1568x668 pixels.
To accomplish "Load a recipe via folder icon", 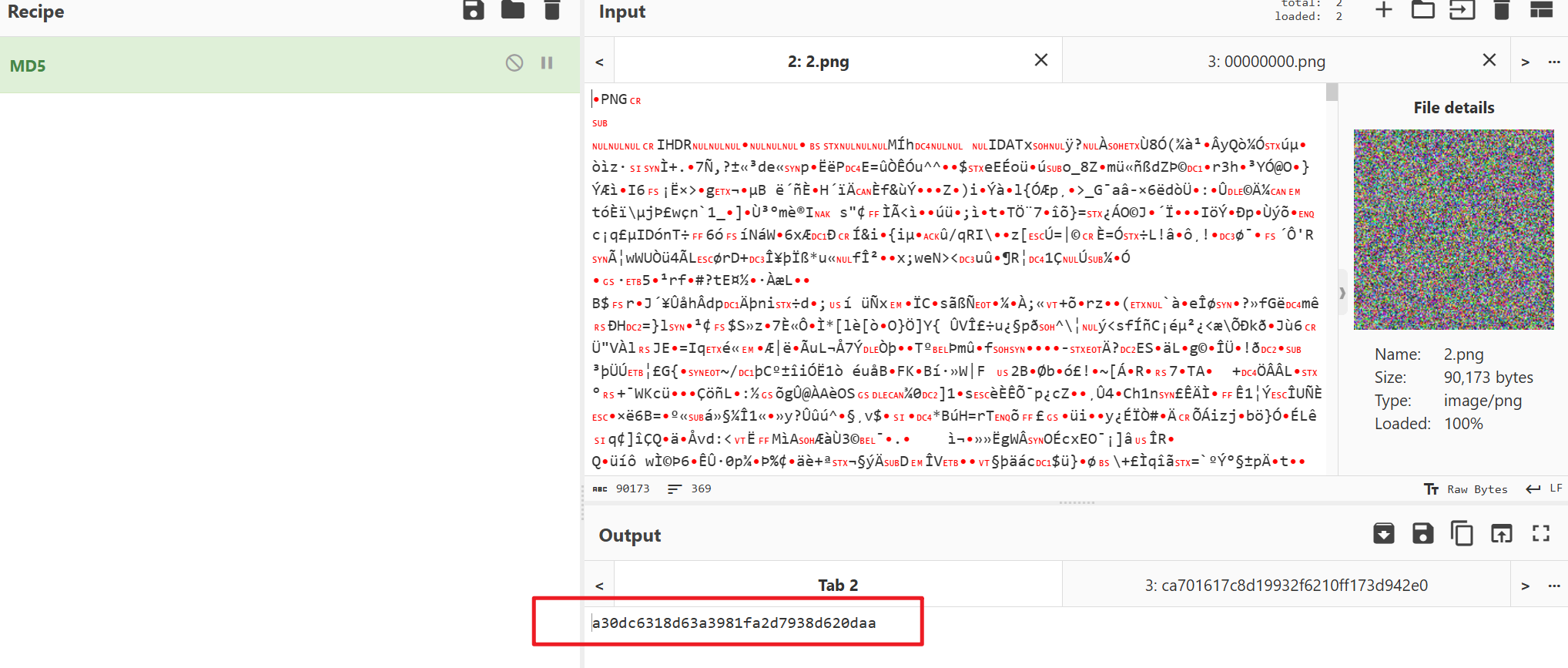I will 513,10.
